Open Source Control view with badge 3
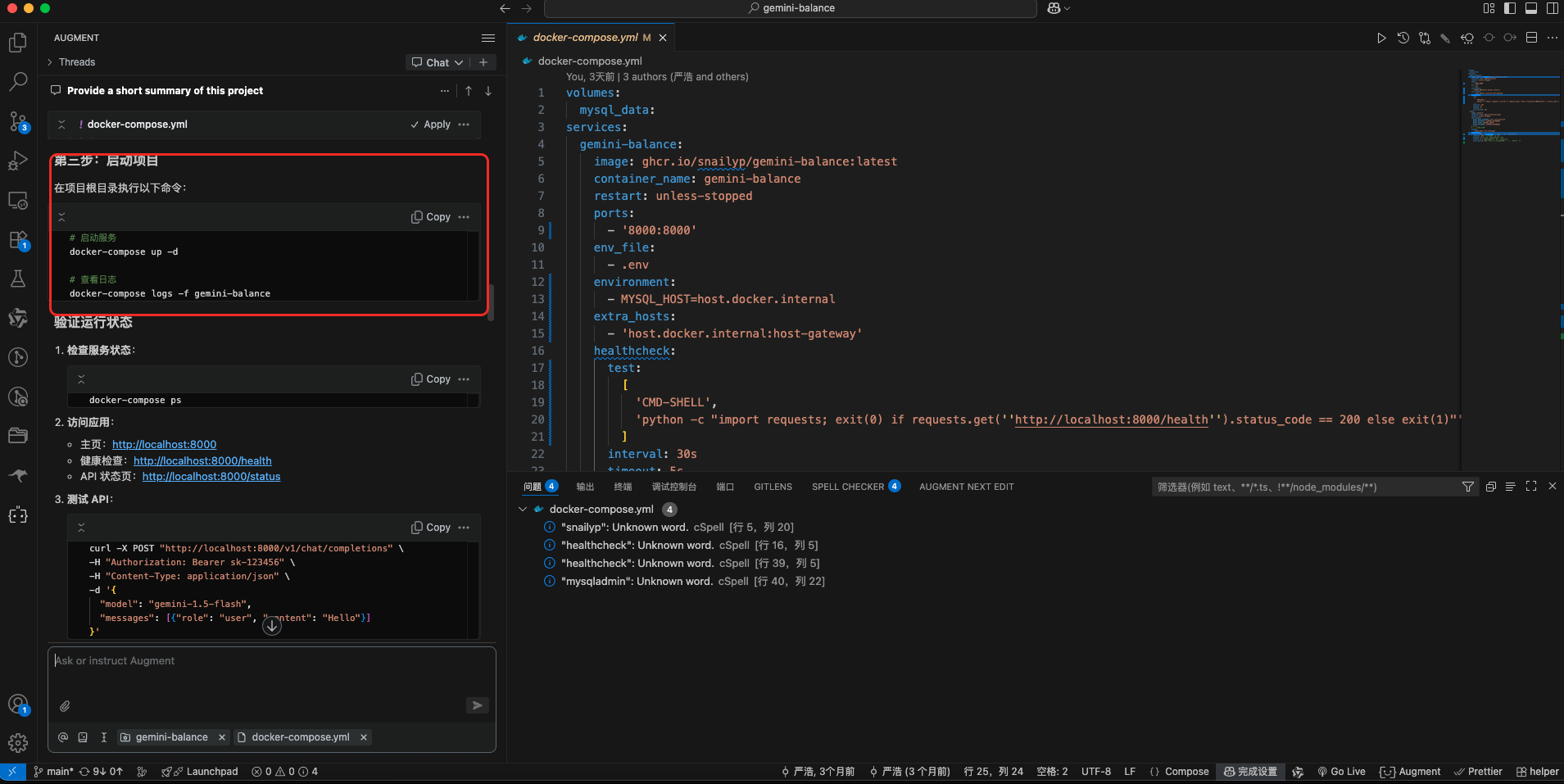Image resolution: width=1564 pixels, height=784 pixels. point(18,122)
